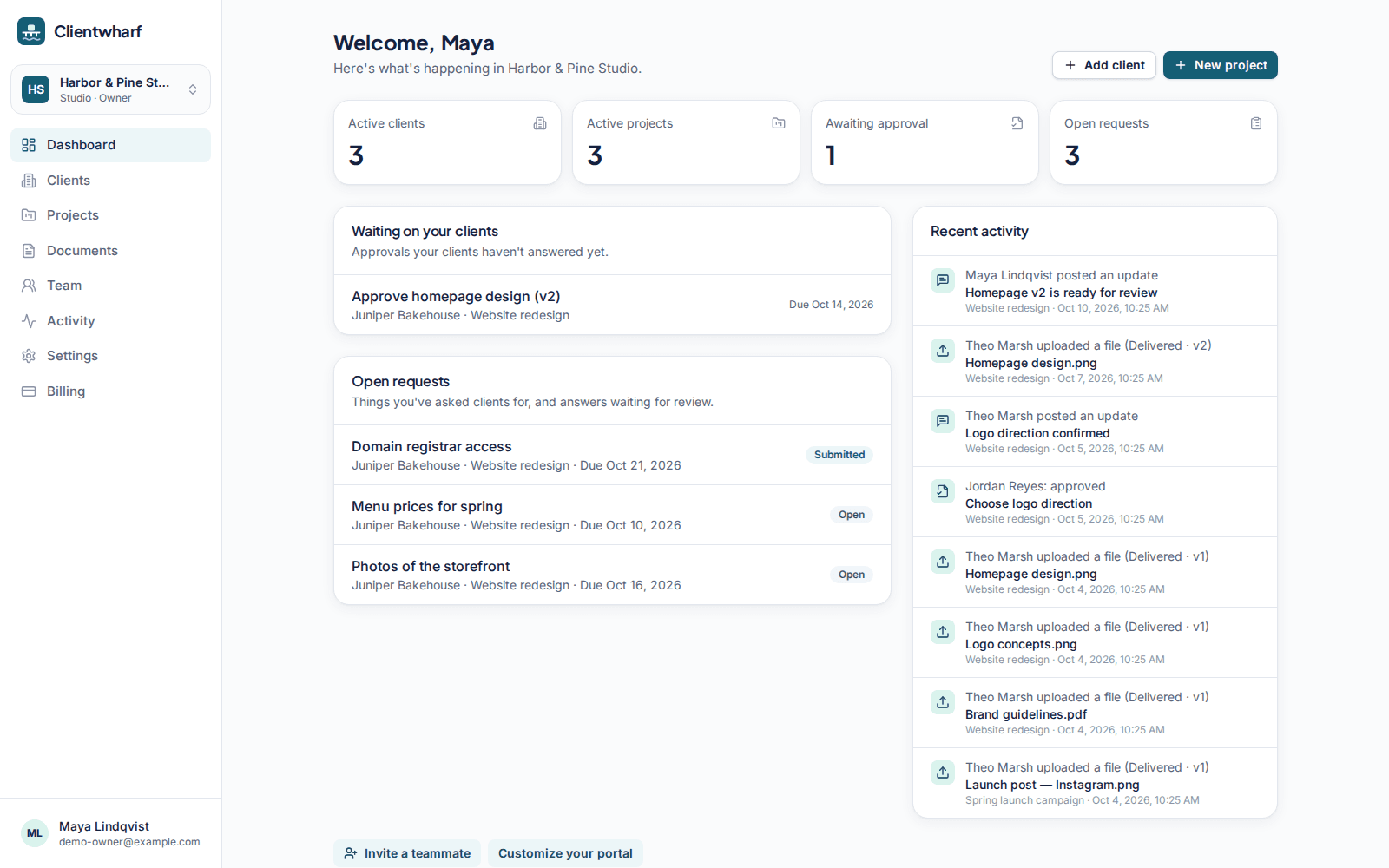1389x868 pixels.
Task: Click the Activity pulse icon
Action: (x=29, y=321)
